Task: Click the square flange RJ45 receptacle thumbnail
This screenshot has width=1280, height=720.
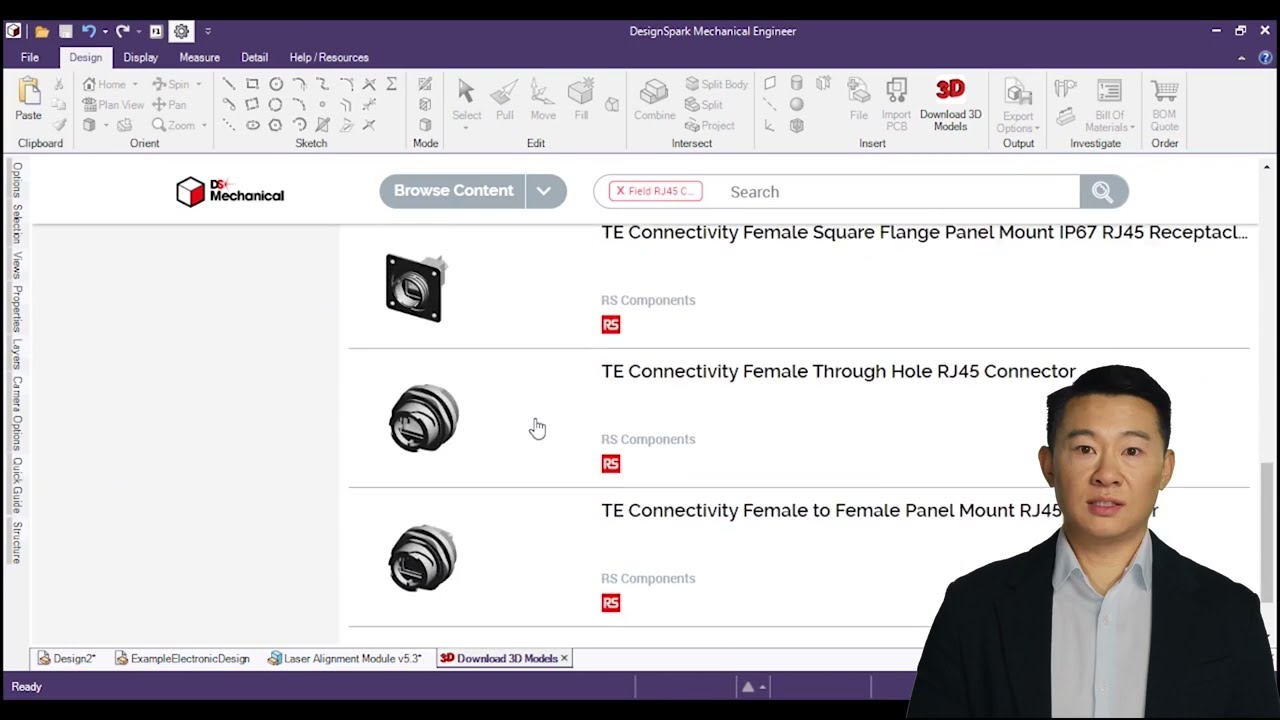Action: click(x=416, y=288)
